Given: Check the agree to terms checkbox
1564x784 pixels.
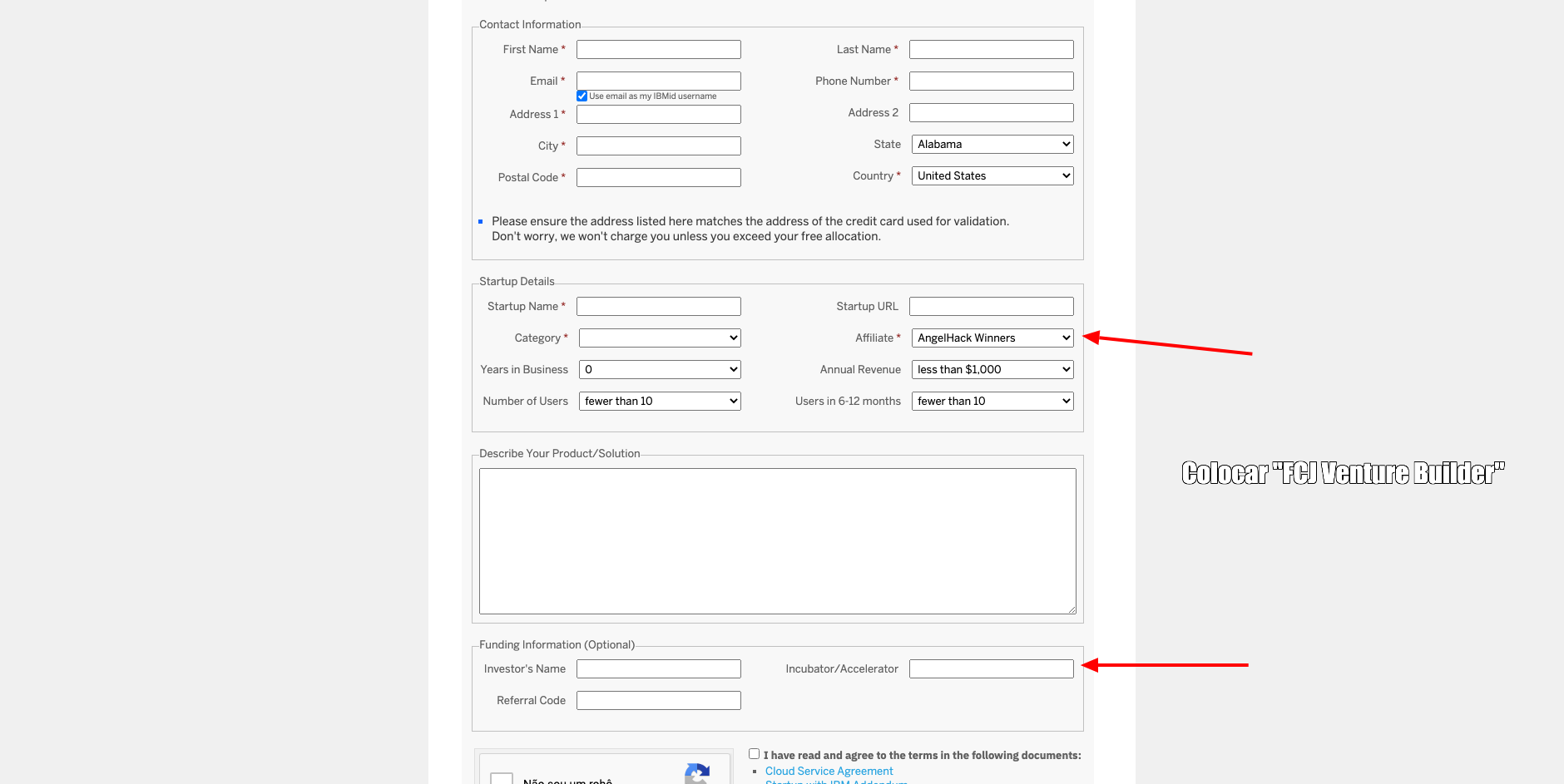Looking at the screenshot, I should pos(754,754).
